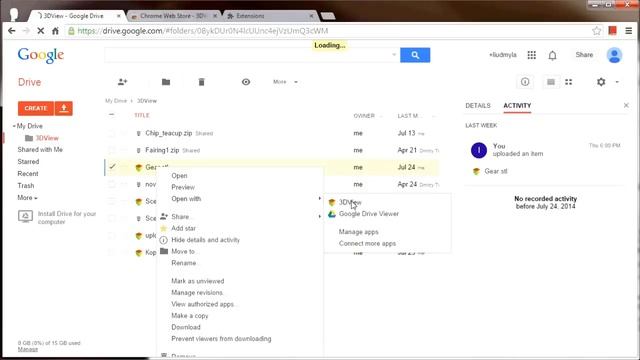The width and height of the screenshot is (640, 360).
Task: Open the Chrome hamburger menu
Action: coord(629,31)
